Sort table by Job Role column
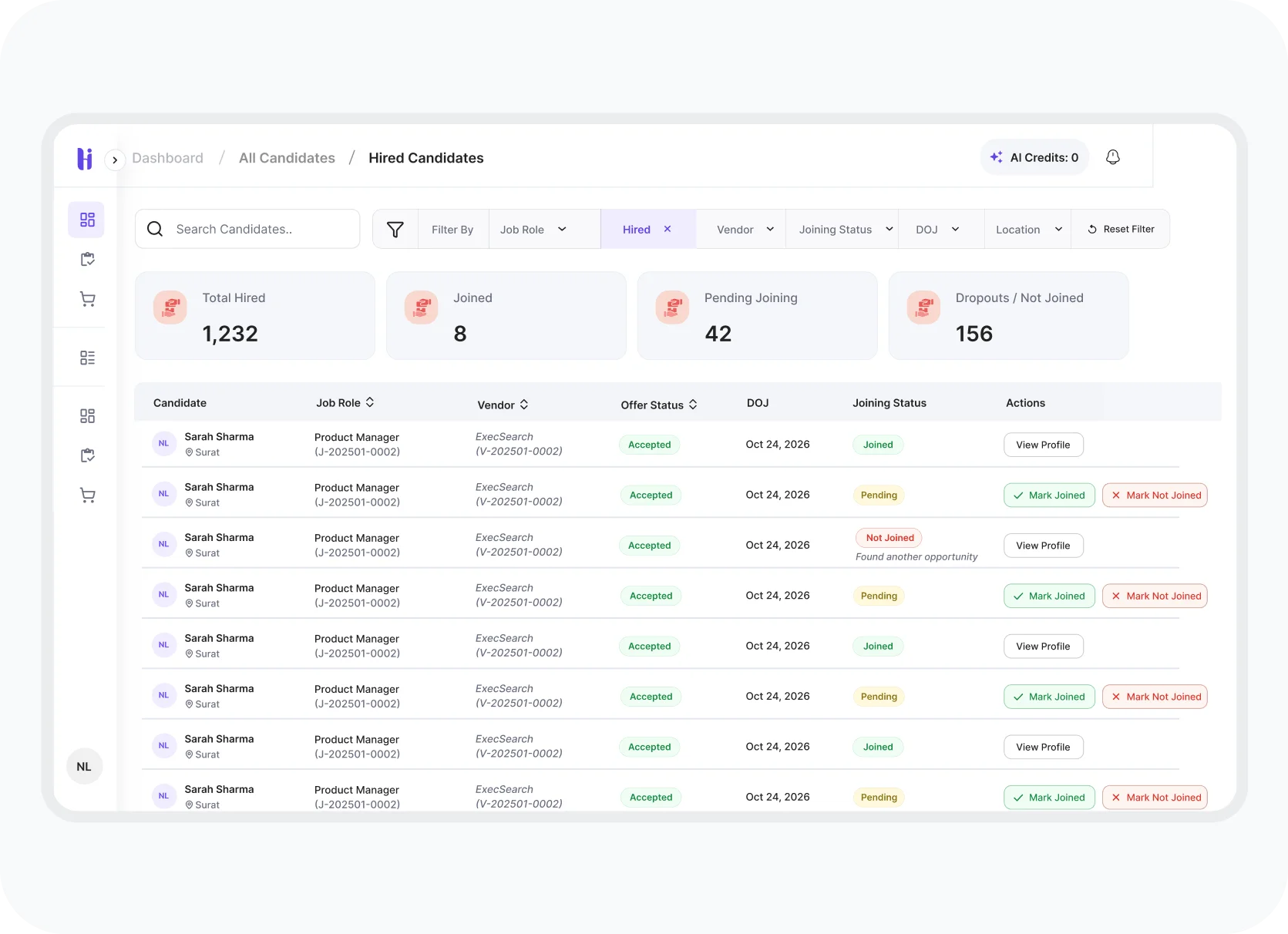Viewport: 1288px width, 934px height. coord(370,402)
